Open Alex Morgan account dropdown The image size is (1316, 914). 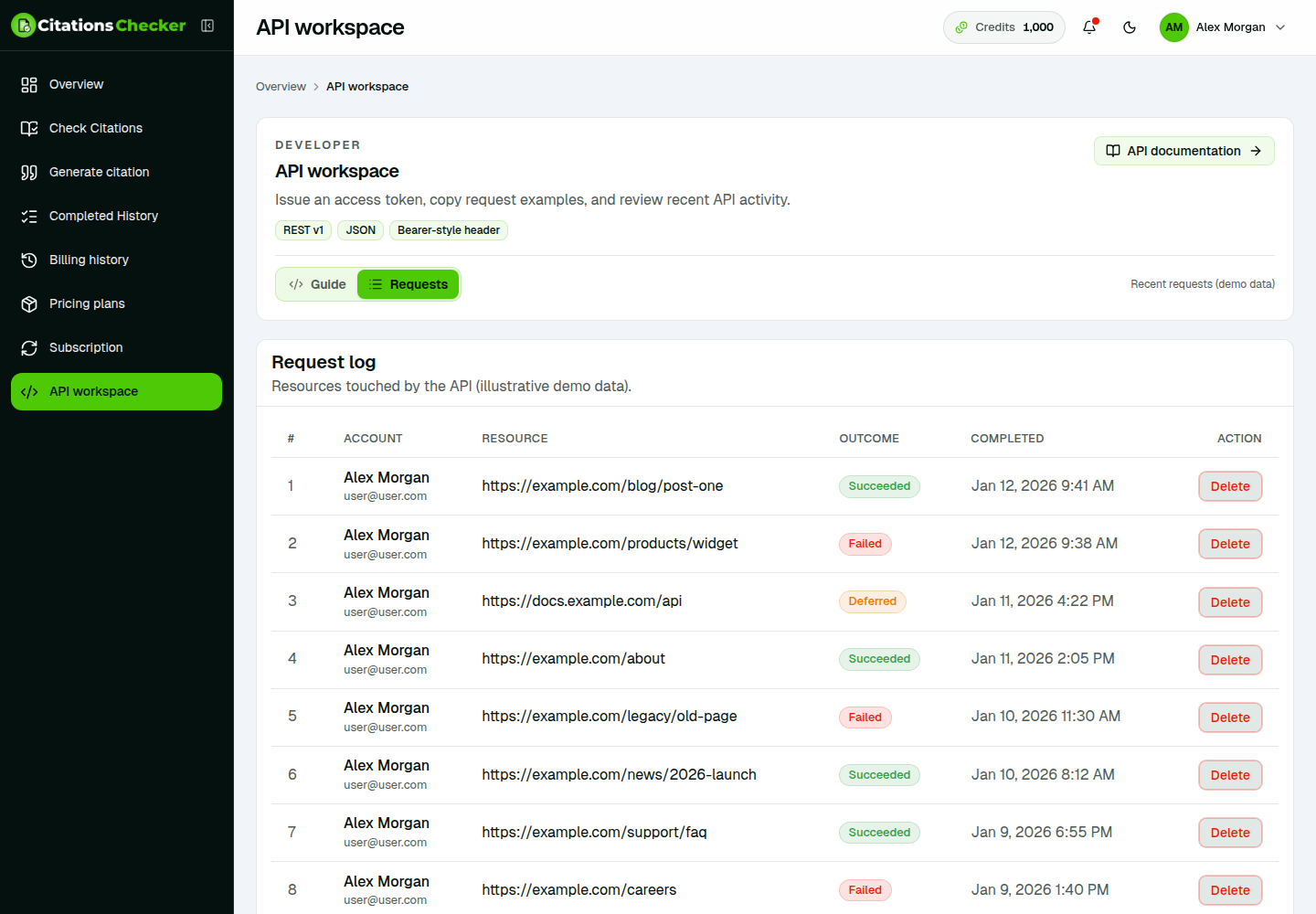(1223, 27)
